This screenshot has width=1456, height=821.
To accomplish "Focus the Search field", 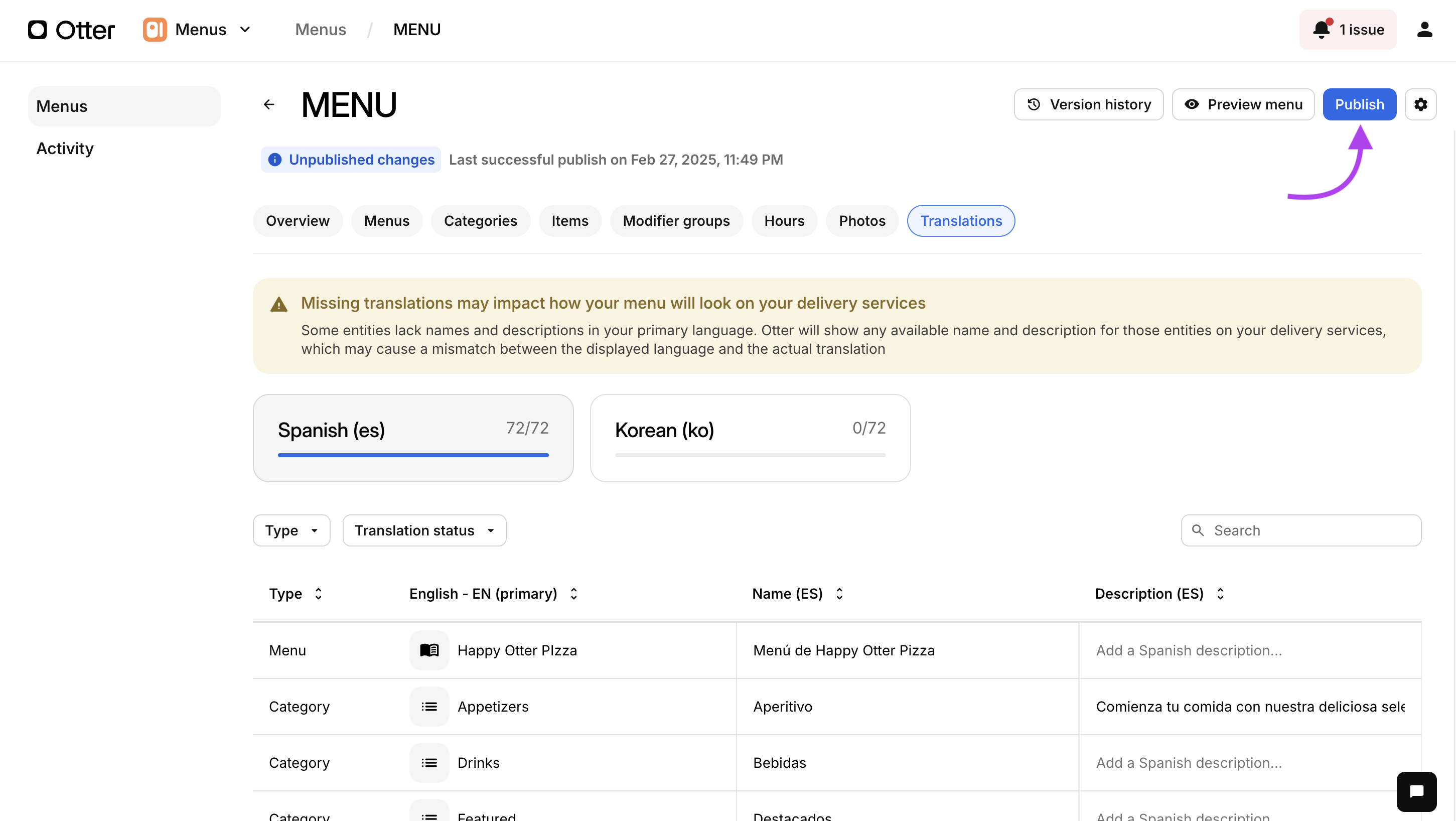I will [x=1301, y=530].
